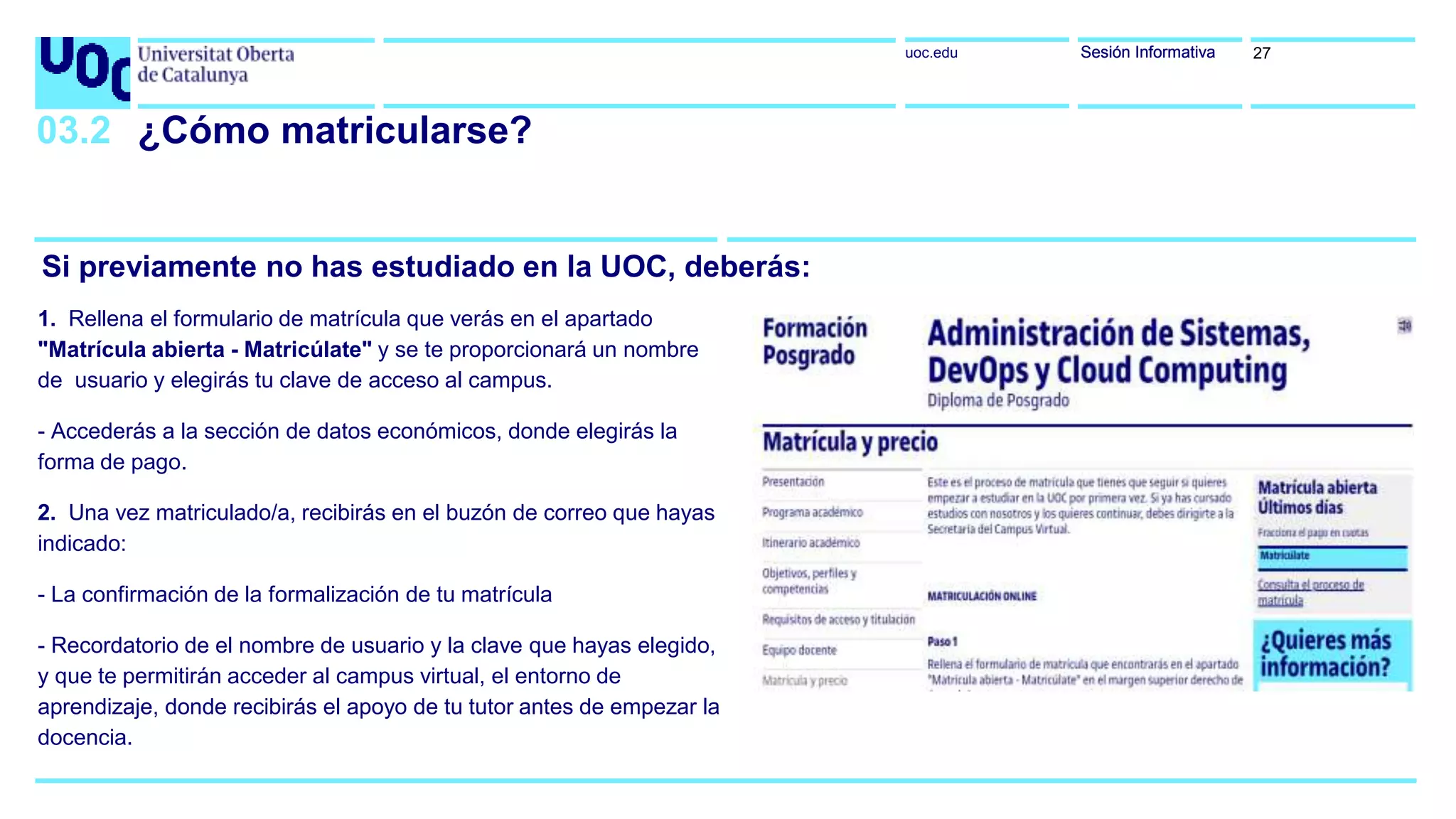Click the UOC logo
The width and height of the screenshot is (1456, 819).
(x=82, y=72)
